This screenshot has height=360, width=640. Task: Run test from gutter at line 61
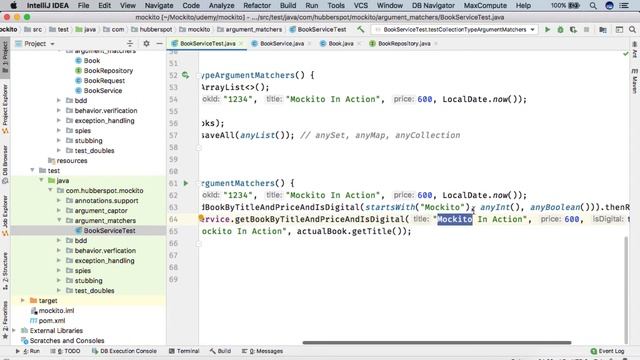pyautogui.click(x=186, y=183)
